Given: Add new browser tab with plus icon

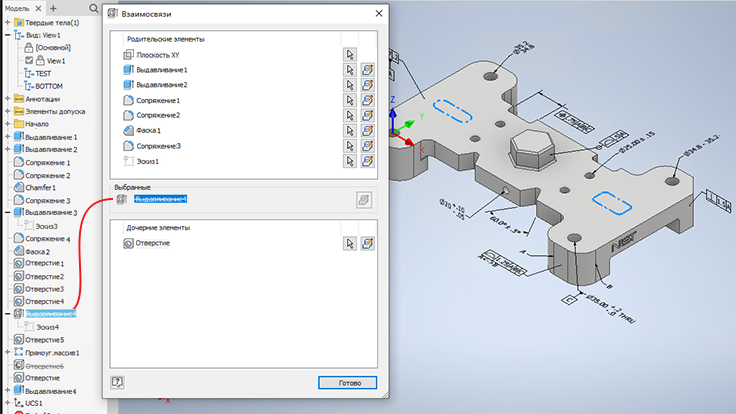Looking at the screenshot, I should [x=53, y=8].
